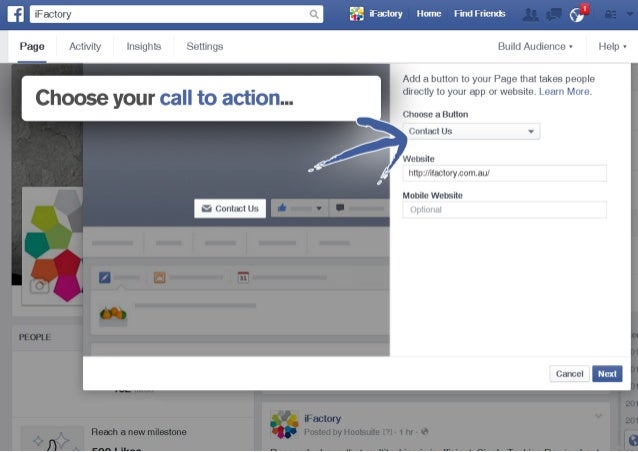Click the iFactory post avatar
This screenshot has height=452, width=638.
point(284,424)
